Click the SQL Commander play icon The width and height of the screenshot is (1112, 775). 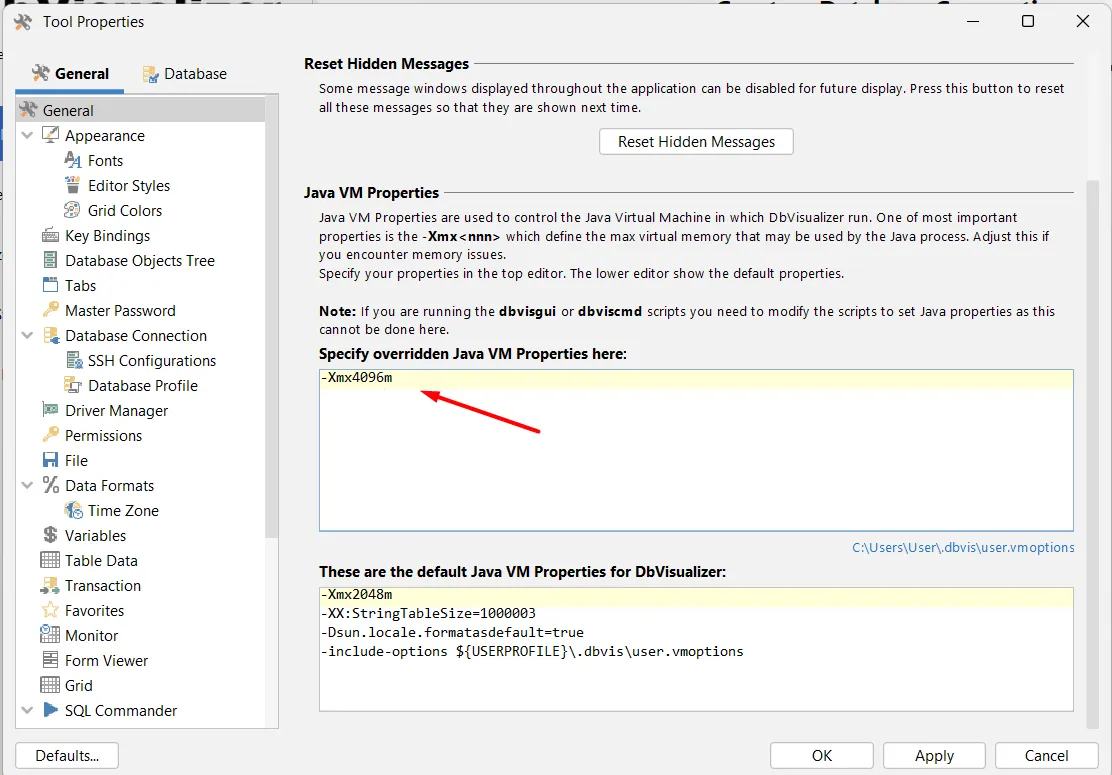[50, 710]
